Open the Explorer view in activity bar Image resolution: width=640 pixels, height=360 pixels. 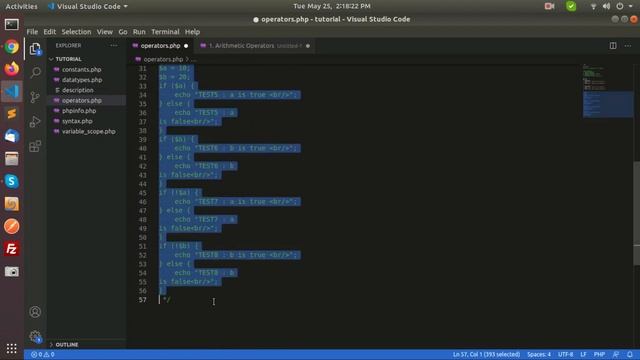pyautogui.click(x=35, y=49)
